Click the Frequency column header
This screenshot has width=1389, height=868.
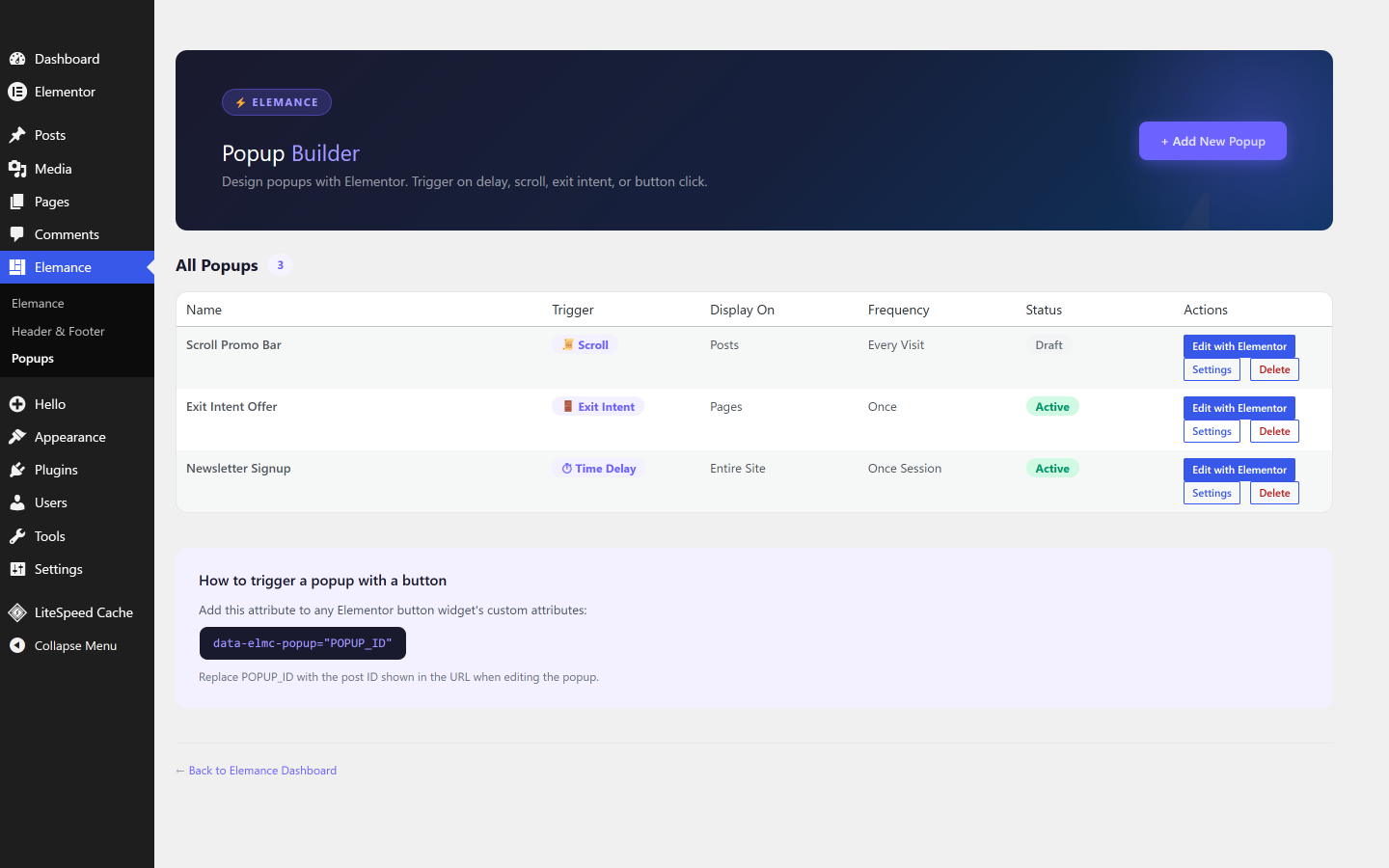(898, 310)
